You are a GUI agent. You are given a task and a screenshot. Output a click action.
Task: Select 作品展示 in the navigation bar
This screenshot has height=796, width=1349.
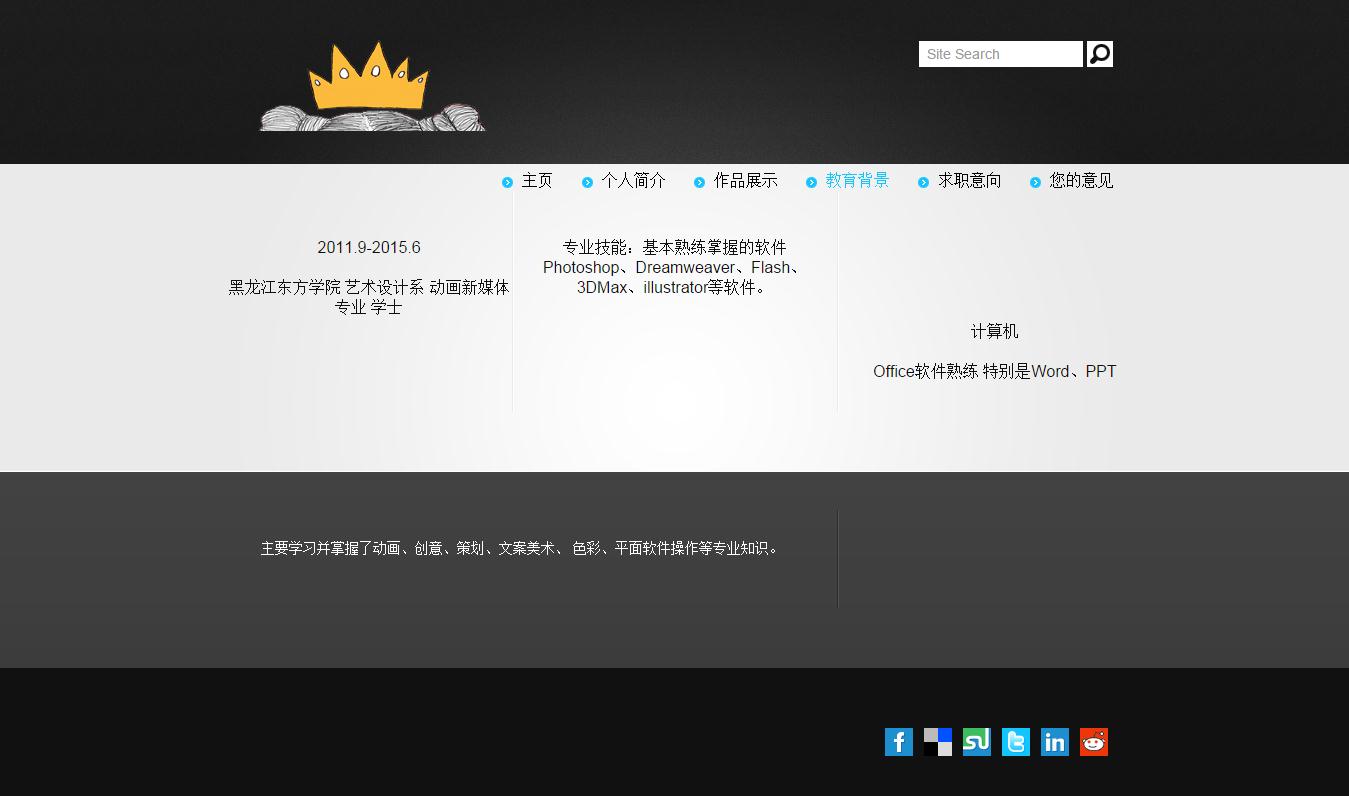(745, 181)
